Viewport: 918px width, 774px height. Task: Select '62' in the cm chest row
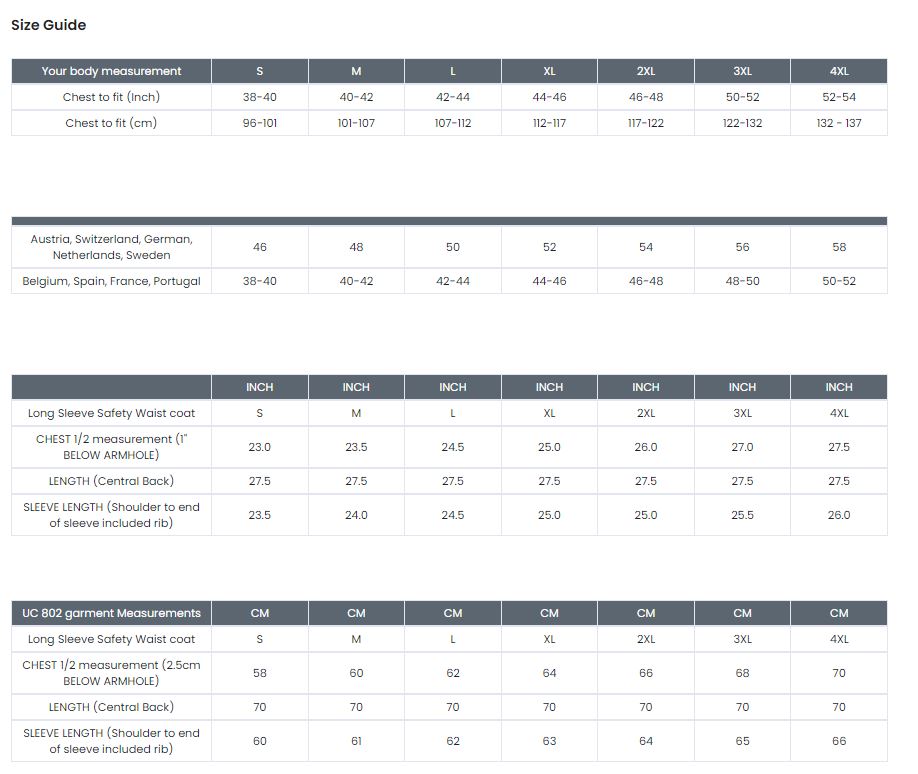coord(453,673)
